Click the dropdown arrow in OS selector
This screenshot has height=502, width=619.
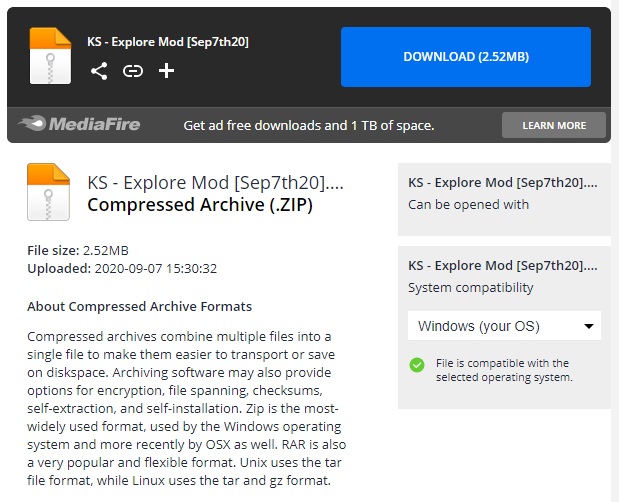point(588,326)
